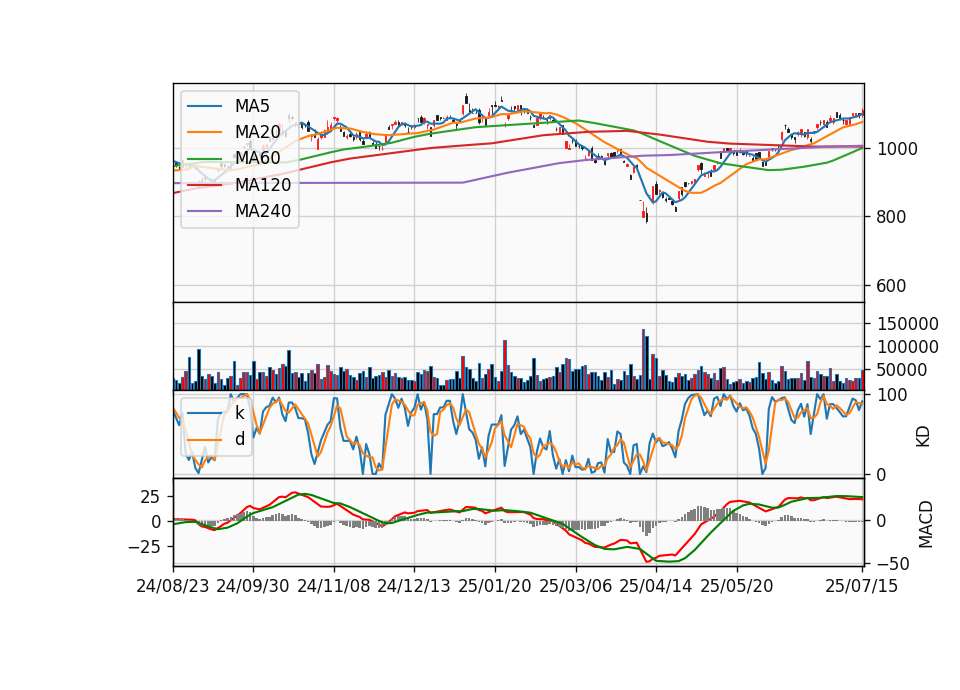Screen dimensions: 960x690
Task: Click the purple MA240 legend line sample
Action: 204,211
